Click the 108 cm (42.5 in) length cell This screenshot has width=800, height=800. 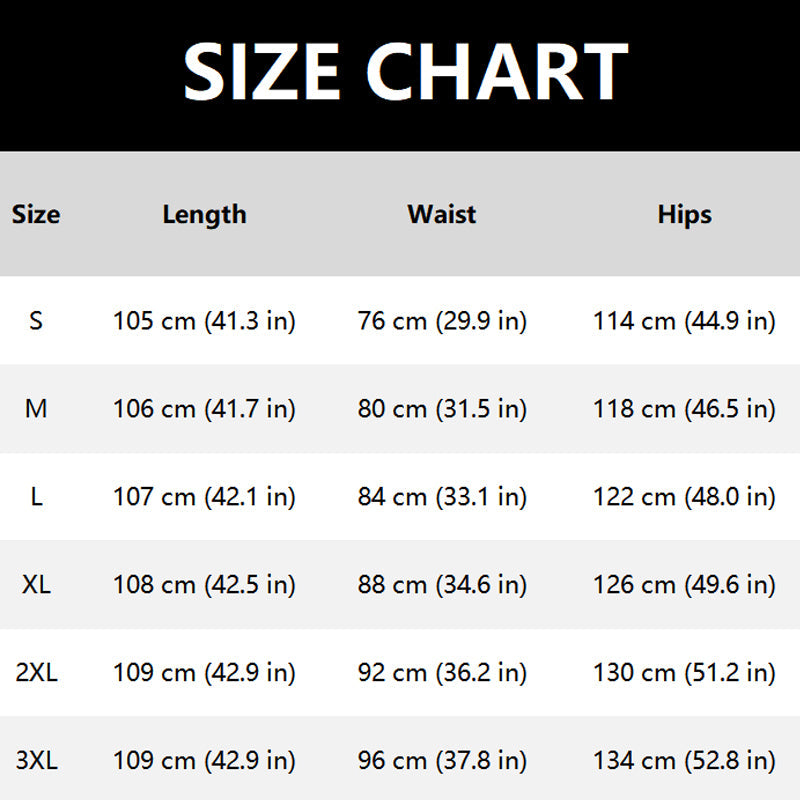click(x=204, y=585)
